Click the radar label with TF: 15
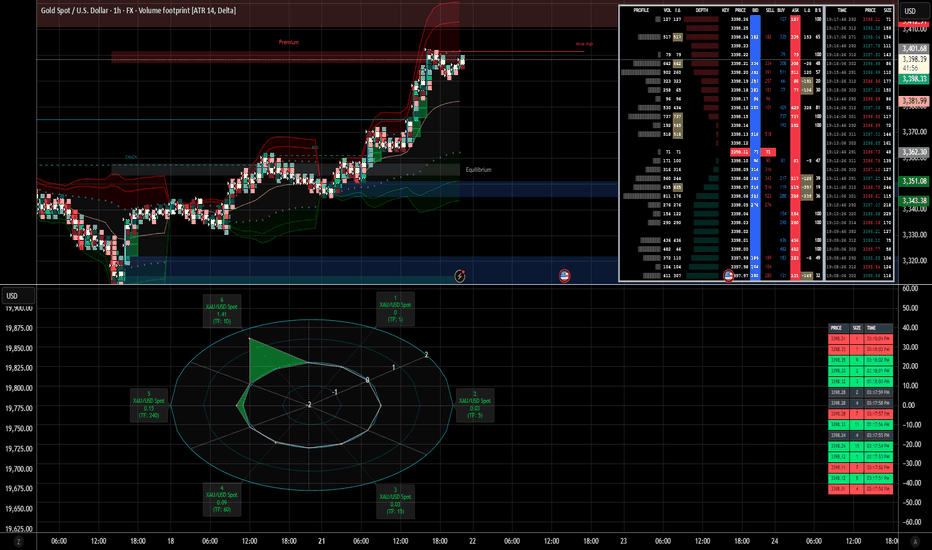 [395, 501]
